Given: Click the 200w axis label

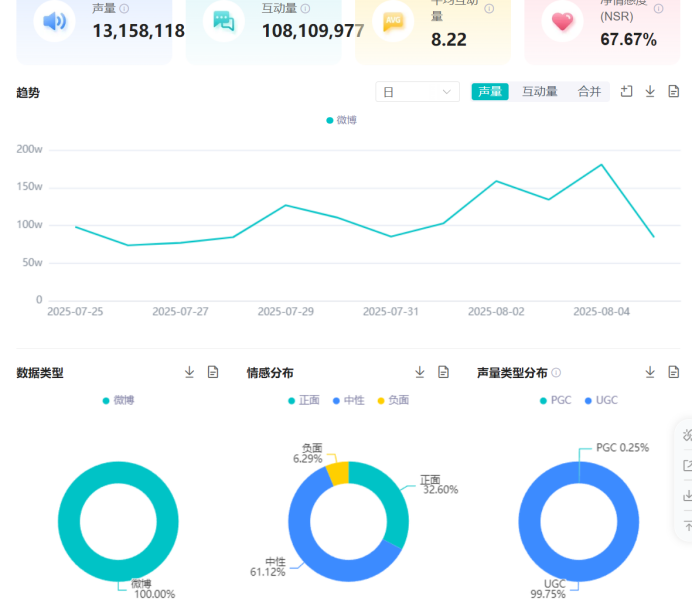Looking at the screenshot, I should point(29,149).
